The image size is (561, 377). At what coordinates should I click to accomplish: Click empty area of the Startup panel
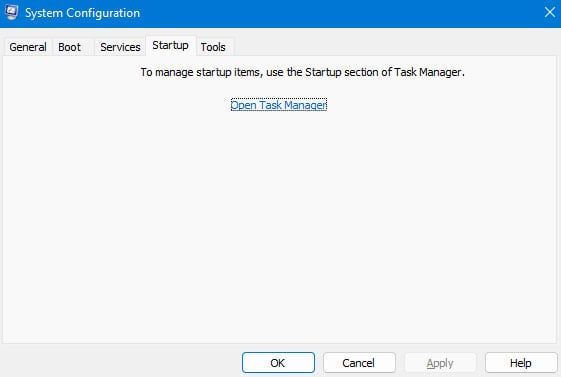[x=279, y=222]
